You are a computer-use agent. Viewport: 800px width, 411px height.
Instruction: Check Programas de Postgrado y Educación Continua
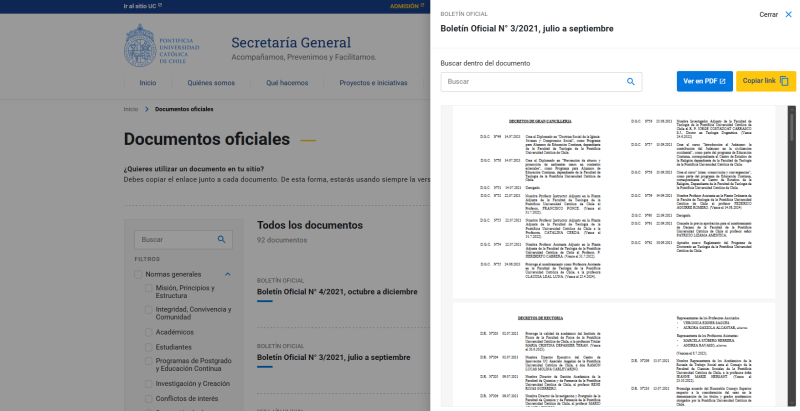(x=148, y=361)
